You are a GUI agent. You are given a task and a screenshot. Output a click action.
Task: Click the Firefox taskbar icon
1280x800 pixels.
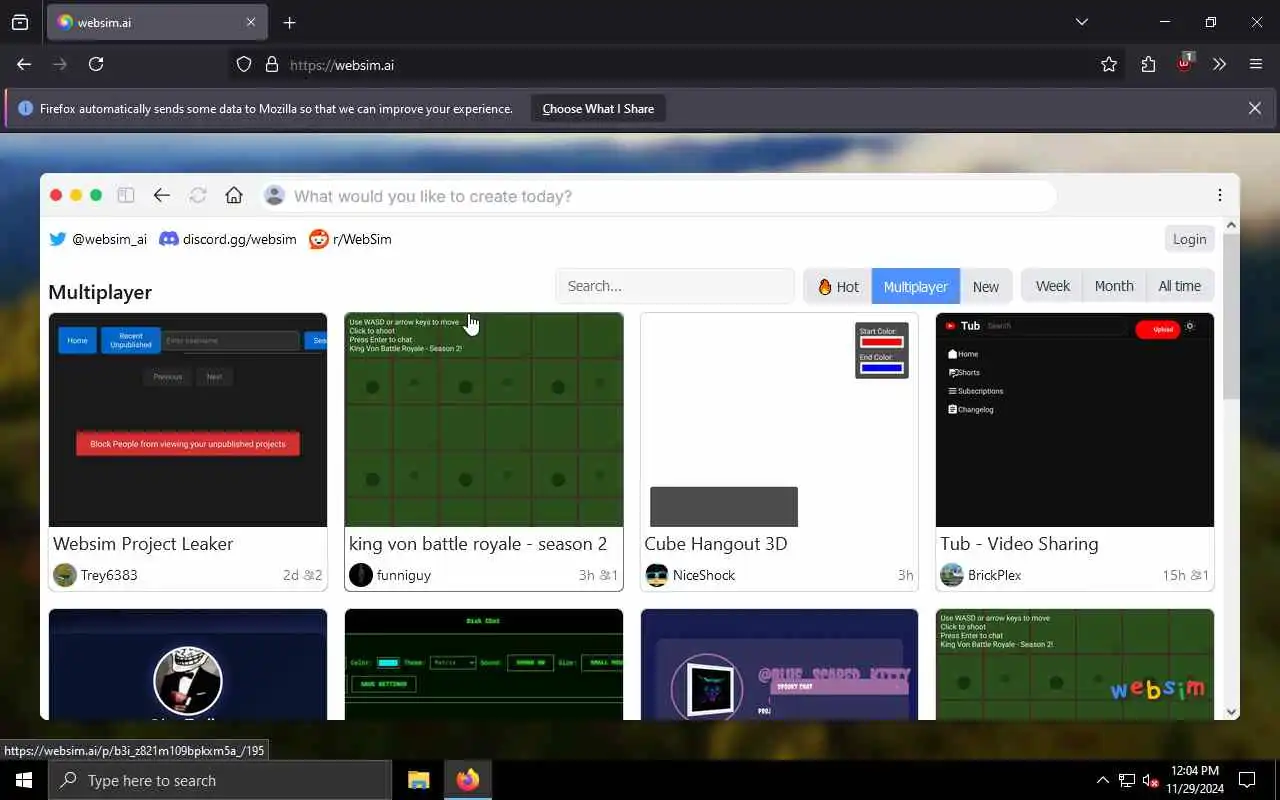tap(467, 780)
